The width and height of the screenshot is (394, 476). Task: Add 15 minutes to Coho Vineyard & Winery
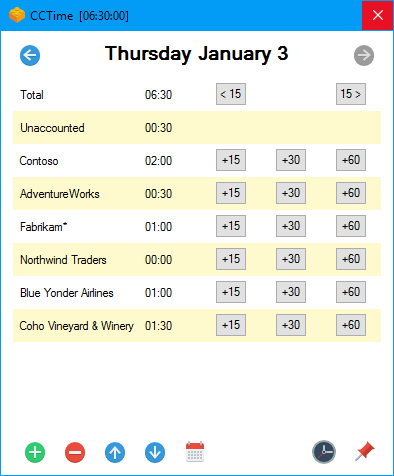coord(231,325)
